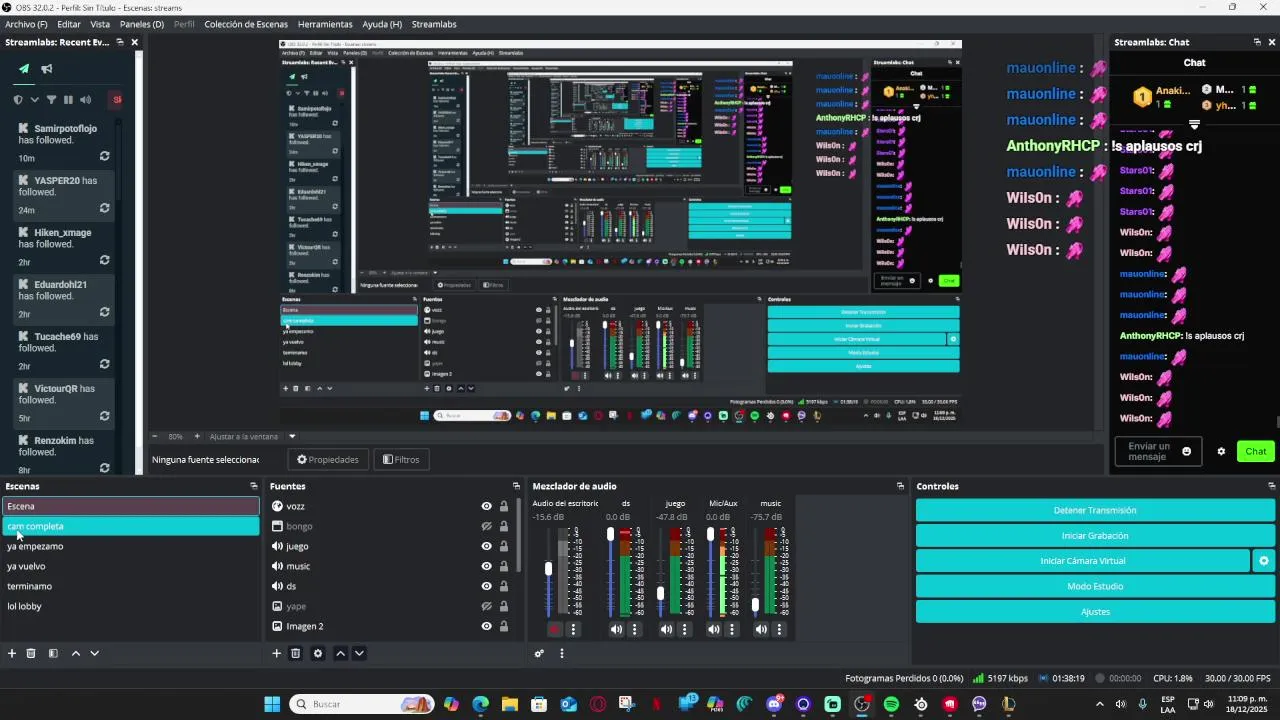Replay the Eduardohl21 follow alert
Viewport: 1280px width, 720px height.
[104, 313]
